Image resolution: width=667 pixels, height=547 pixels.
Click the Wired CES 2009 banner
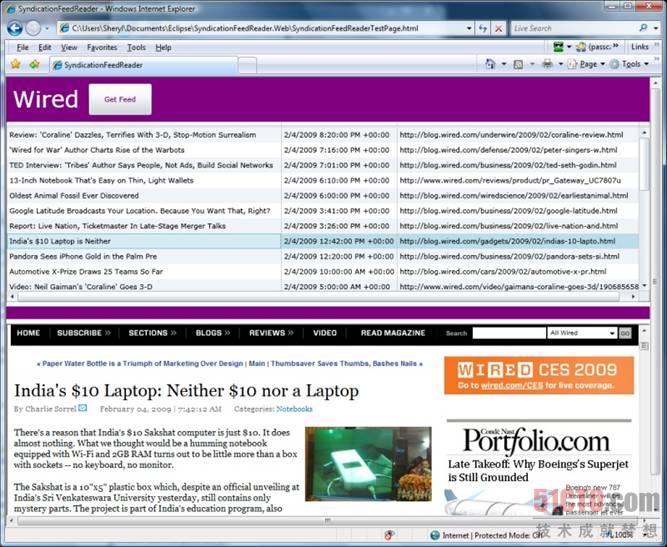tap(539, 375)
